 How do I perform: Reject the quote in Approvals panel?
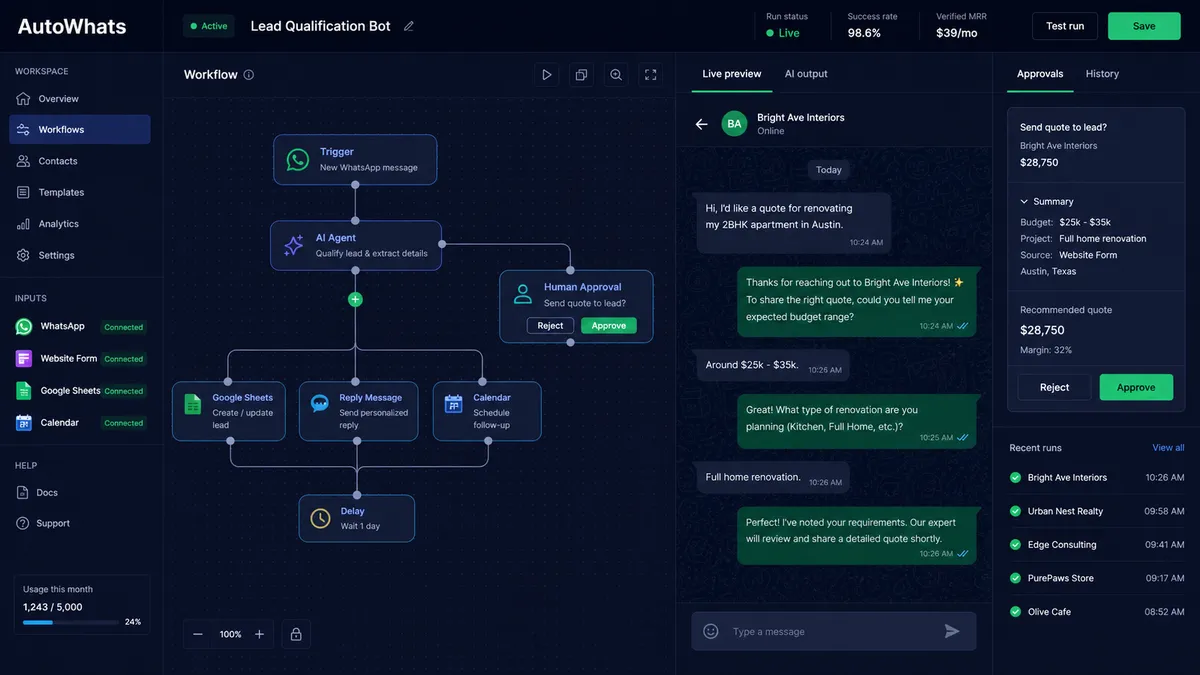pyautogui.click(x=1055, y=387)
